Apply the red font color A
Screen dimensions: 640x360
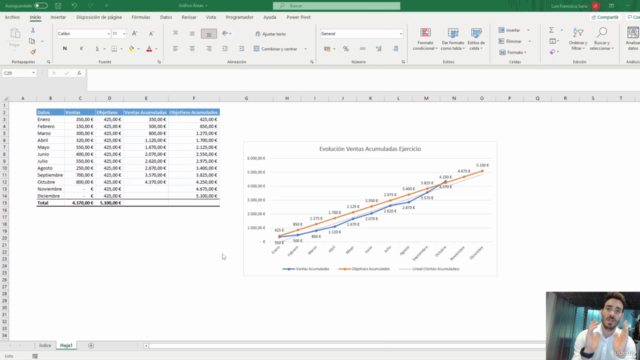[x=149, y=49]
